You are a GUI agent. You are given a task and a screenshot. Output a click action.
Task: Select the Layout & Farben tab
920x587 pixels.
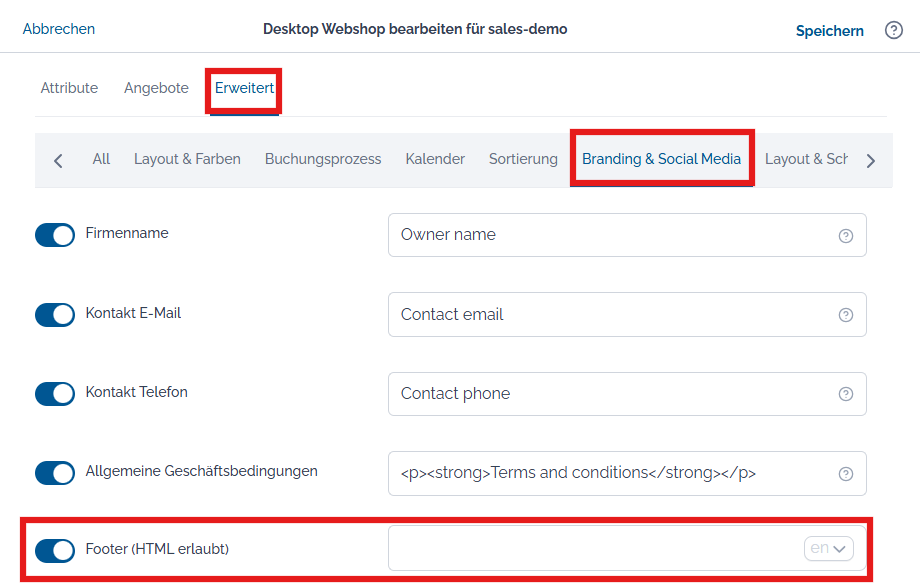[x=187, y=159]
